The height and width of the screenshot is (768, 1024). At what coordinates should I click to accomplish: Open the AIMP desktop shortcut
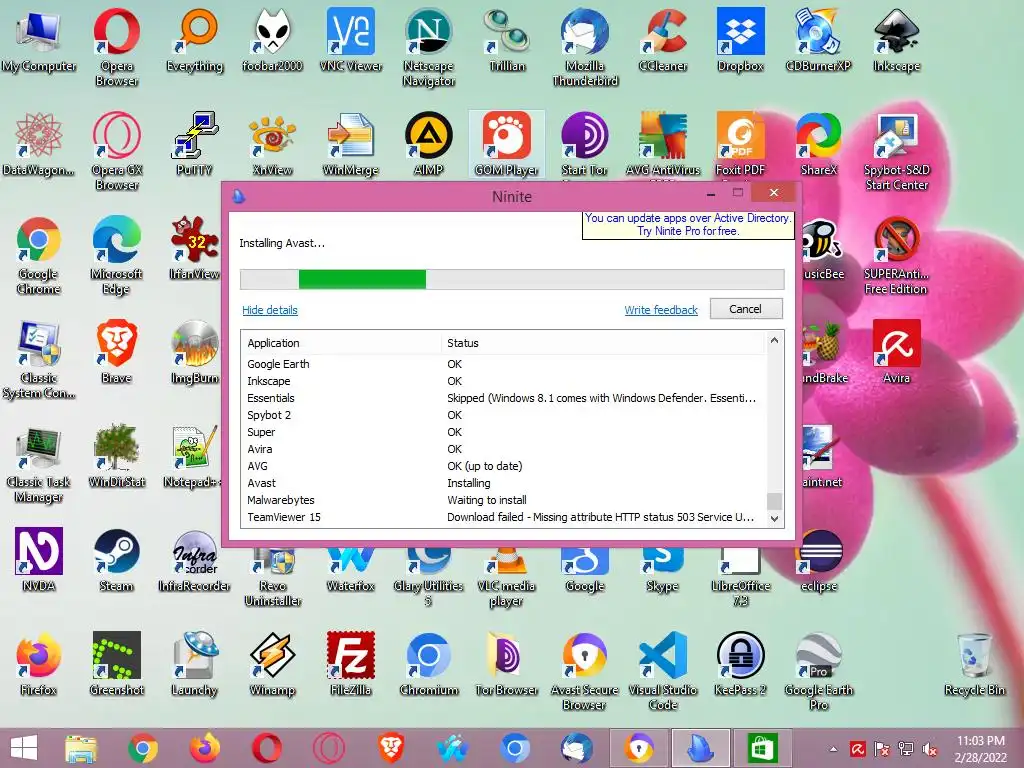pos(428,144)
